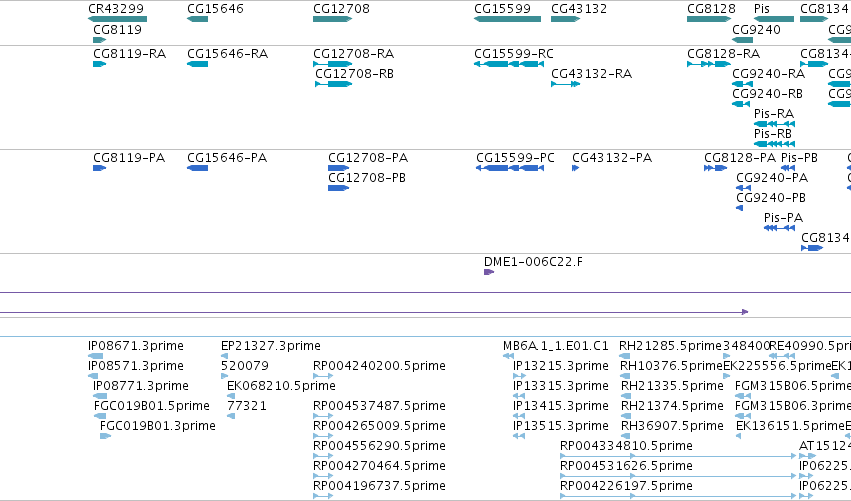Select the 520079 feature label
The width and height of the screenshot is (851, 501).
tap(245, 365)
